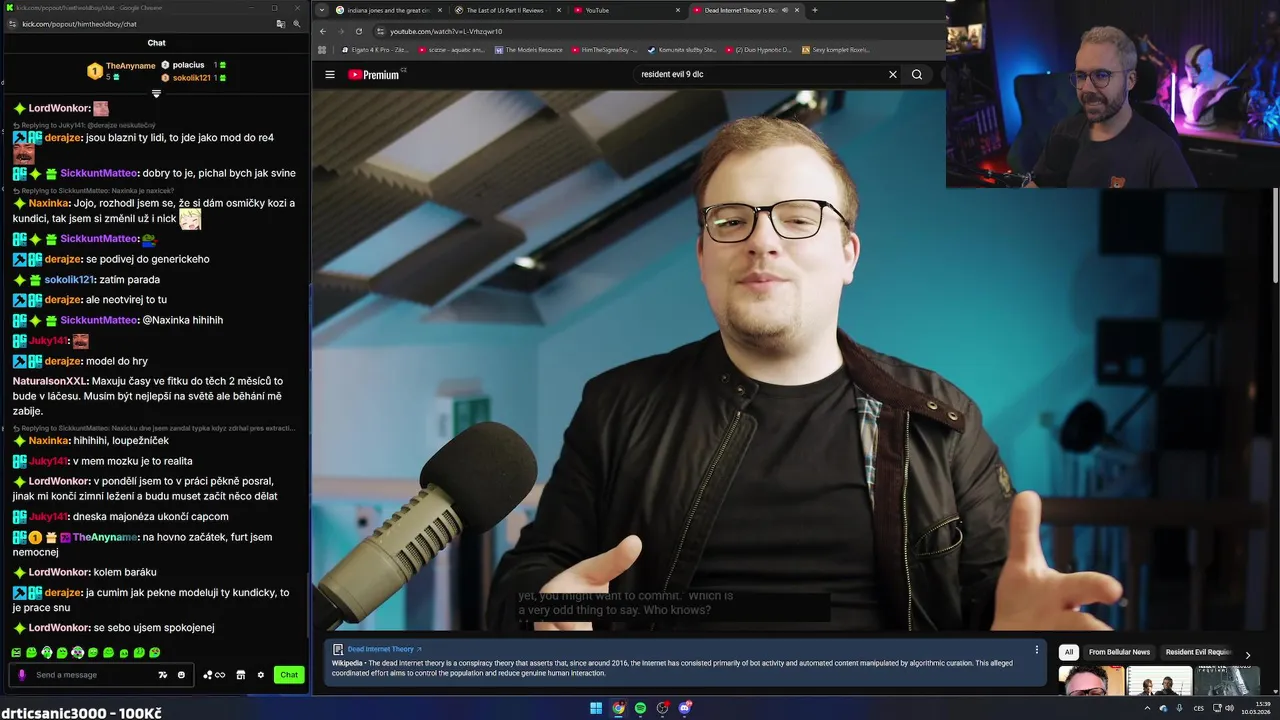Open Spotify from the taskbar
Screen dimensions: 1280x720
[640, 708]
